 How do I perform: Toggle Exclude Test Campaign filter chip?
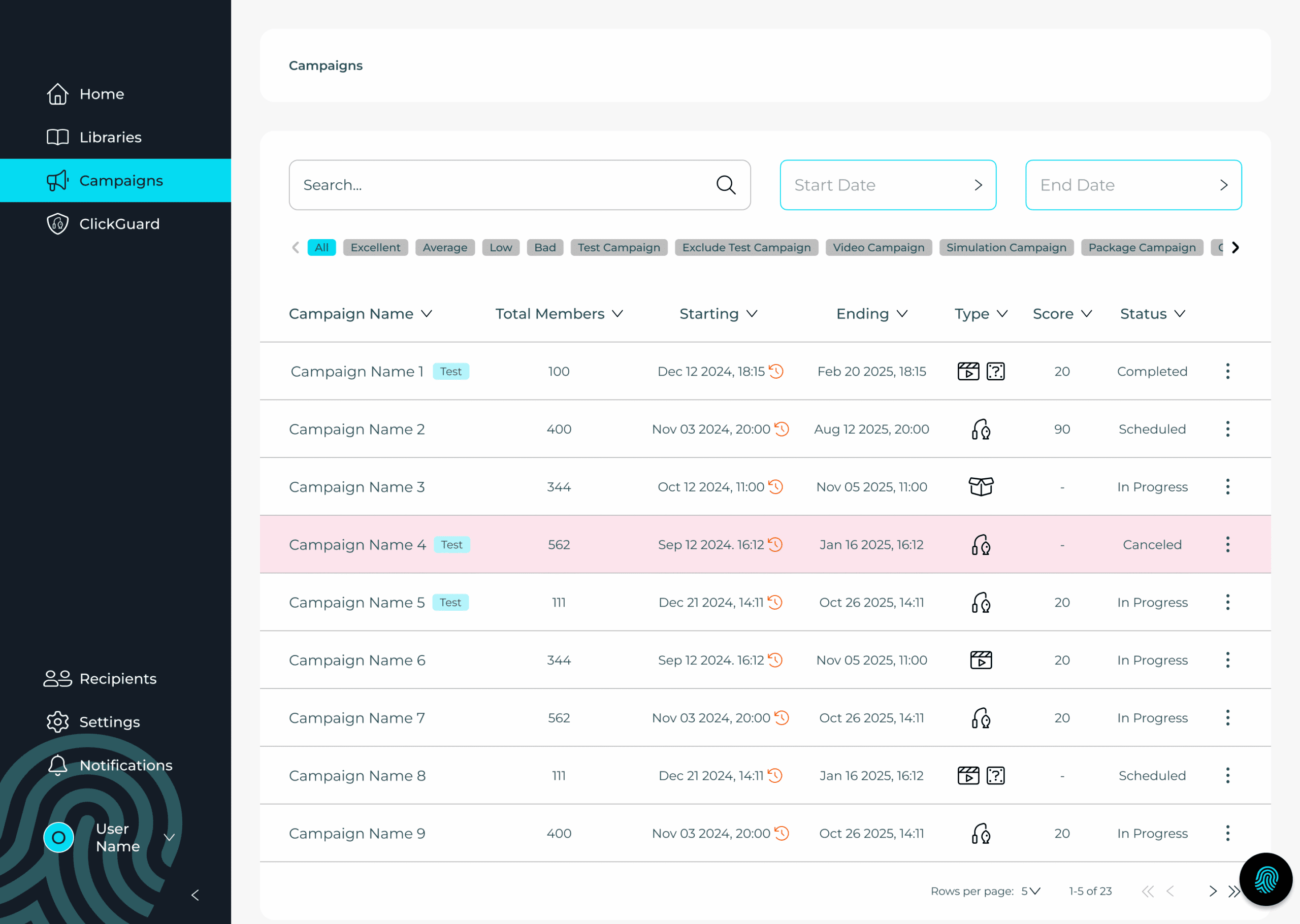click(746, 248)
